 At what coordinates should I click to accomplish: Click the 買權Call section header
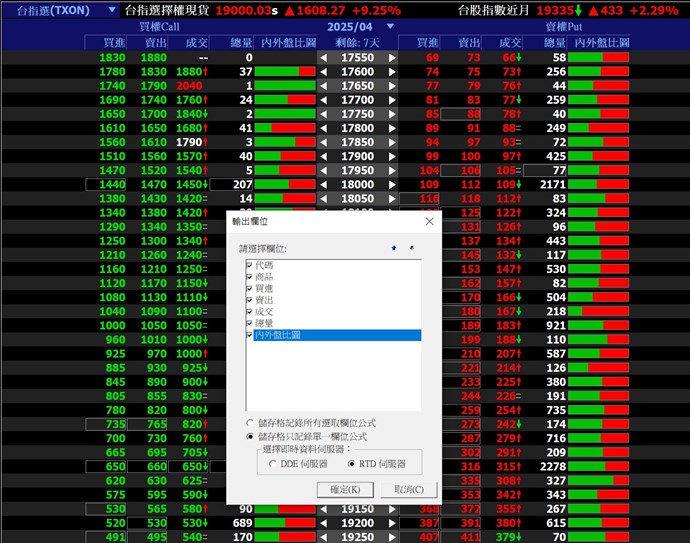[x=160, y=28]
